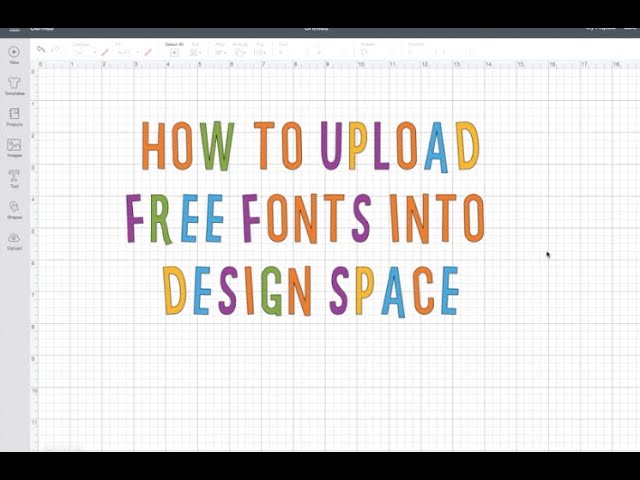Click the Undo arrow
640x480 pixels.
(41, 49)
